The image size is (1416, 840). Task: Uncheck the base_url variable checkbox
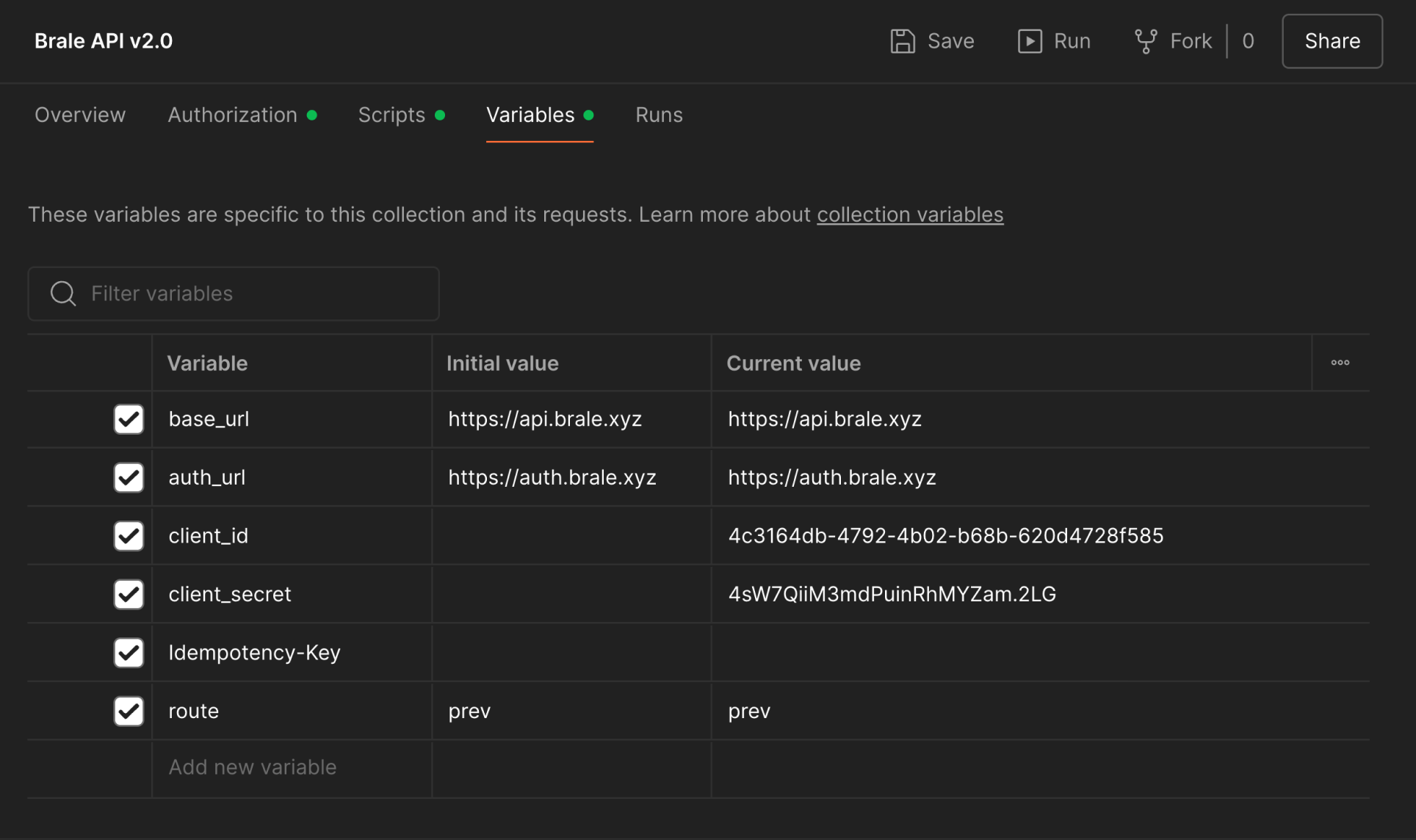click(x=129, y=419)
